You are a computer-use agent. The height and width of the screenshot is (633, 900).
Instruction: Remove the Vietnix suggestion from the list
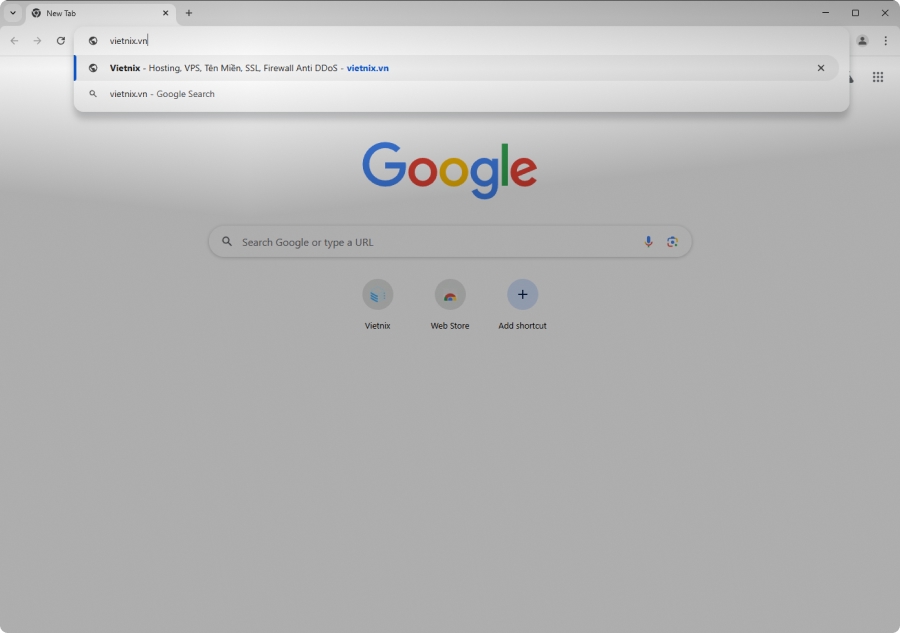(821, 68)
